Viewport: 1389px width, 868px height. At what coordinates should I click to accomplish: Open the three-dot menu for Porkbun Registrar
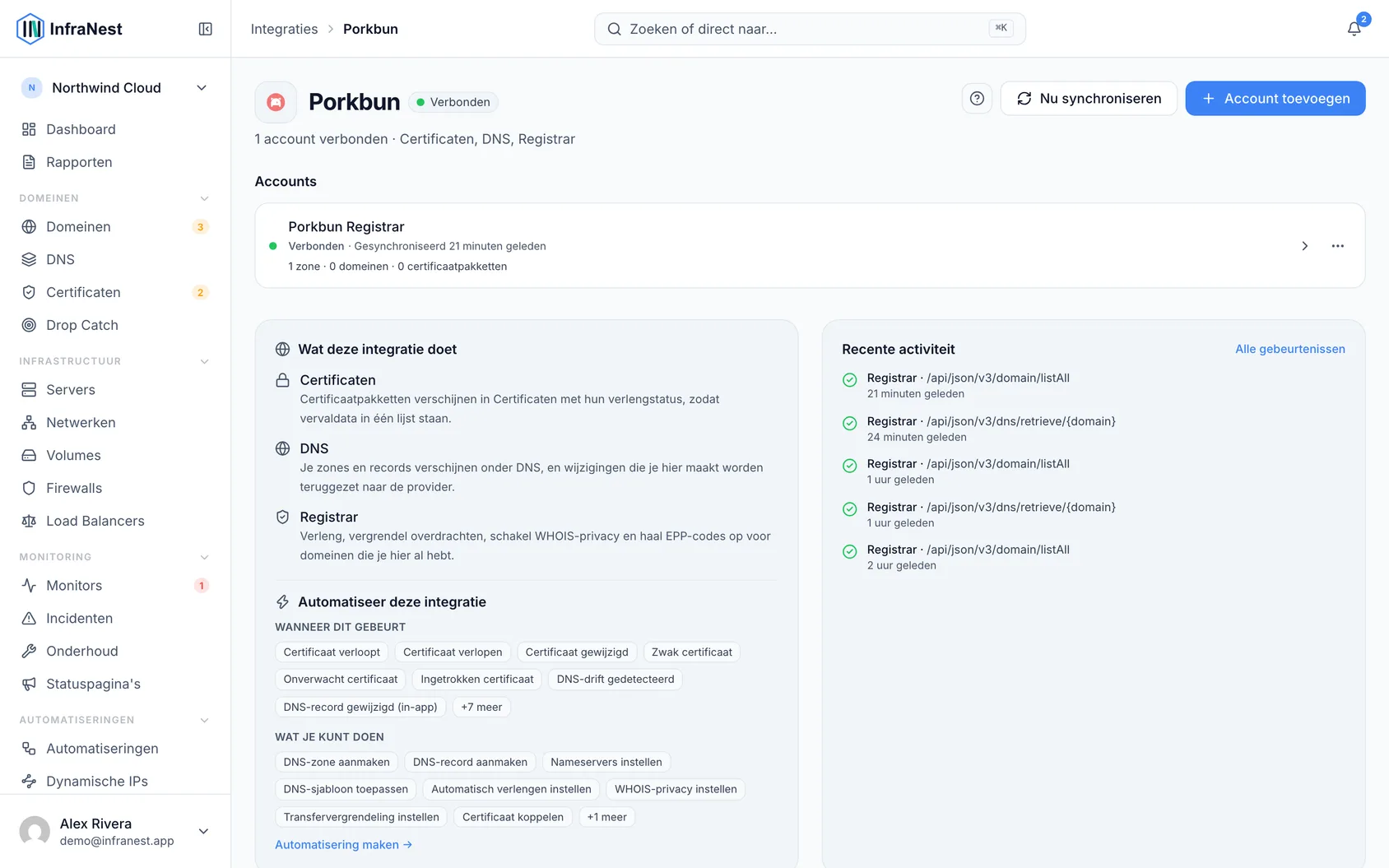coord(1338,246)
